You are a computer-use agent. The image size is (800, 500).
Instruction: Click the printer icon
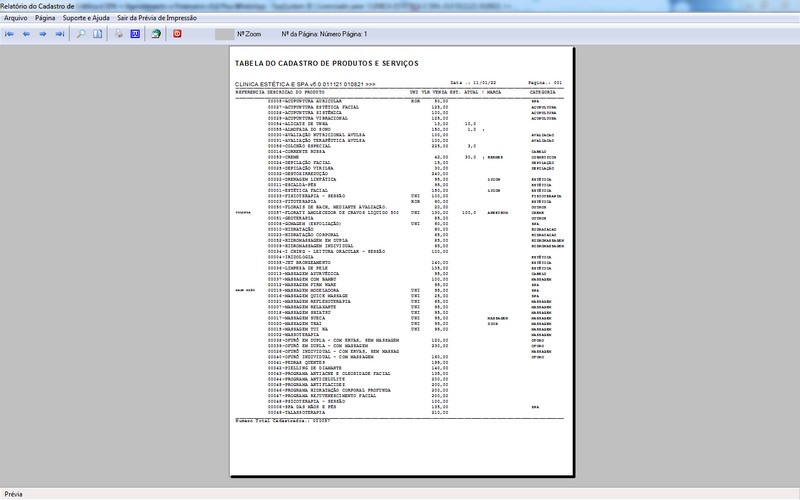[118, 34]
